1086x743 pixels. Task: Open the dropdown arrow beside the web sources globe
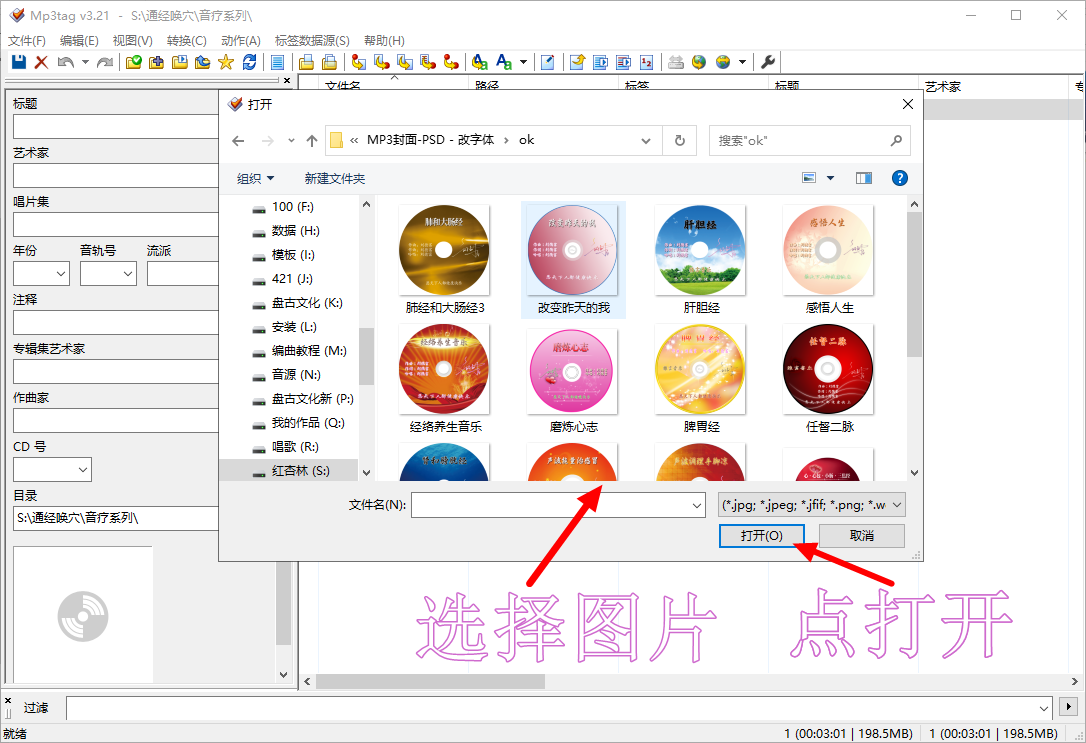[742, 62]
